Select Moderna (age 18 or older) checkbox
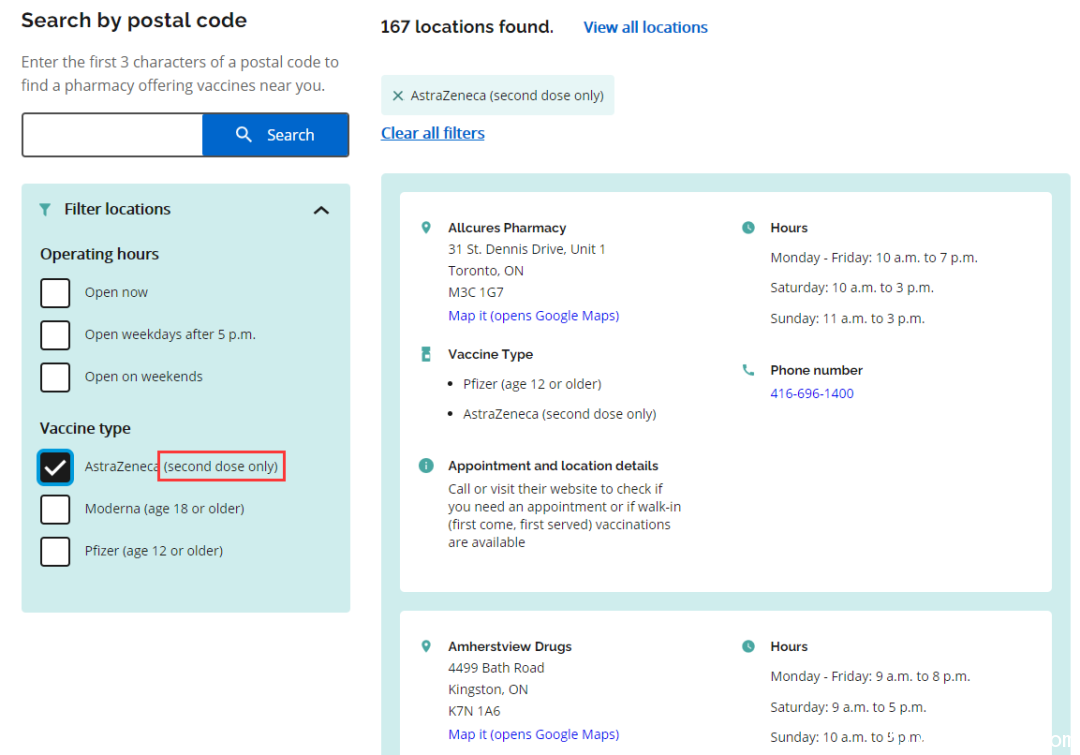This screenshot has width=1080, height=755. 55,509
